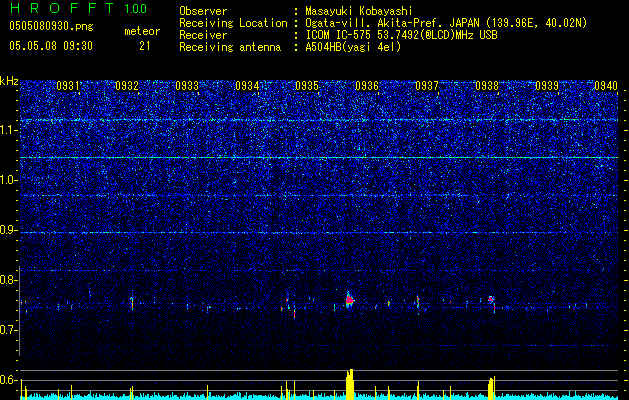Click the yellow power bar under 0938
This screenshot has width=629, height=400.
pos(491,388)
